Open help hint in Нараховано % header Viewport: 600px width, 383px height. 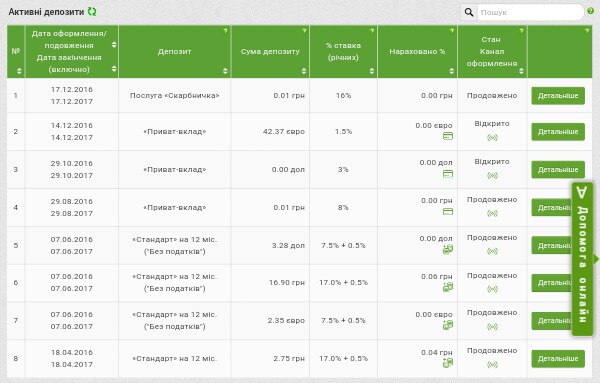[452, 31]
